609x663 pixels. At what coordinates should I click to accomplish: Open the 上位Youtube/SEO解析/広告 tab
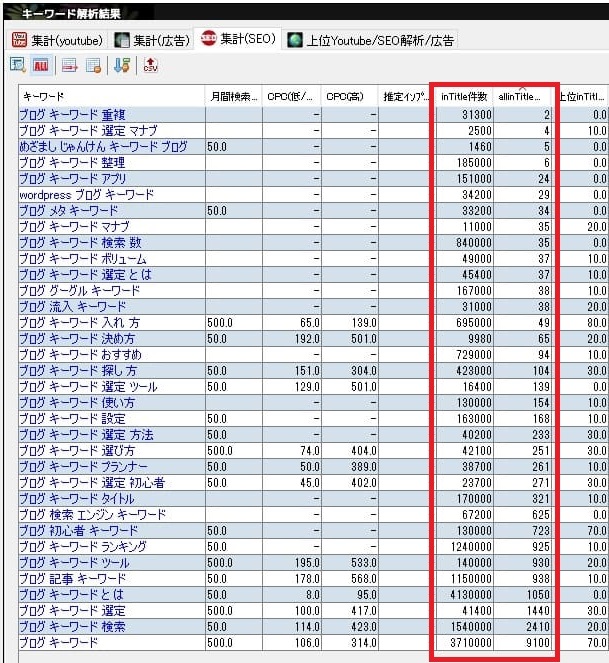[x=371, y=41]
